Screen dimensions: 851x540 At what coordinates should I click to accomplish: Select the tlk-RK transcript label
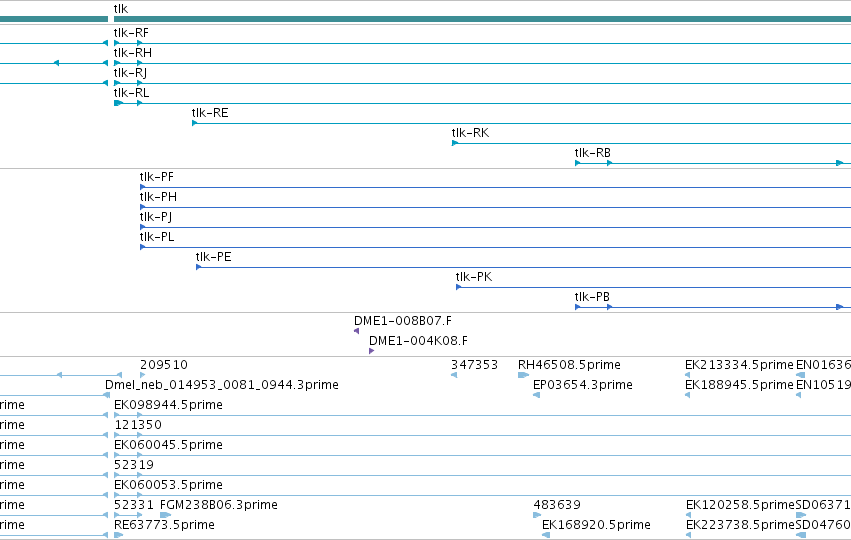click(470, 134)
